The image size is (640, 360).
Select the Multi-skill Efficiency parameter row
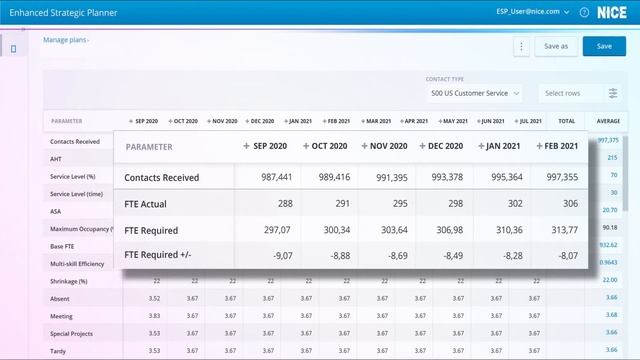tap(77, 264)
